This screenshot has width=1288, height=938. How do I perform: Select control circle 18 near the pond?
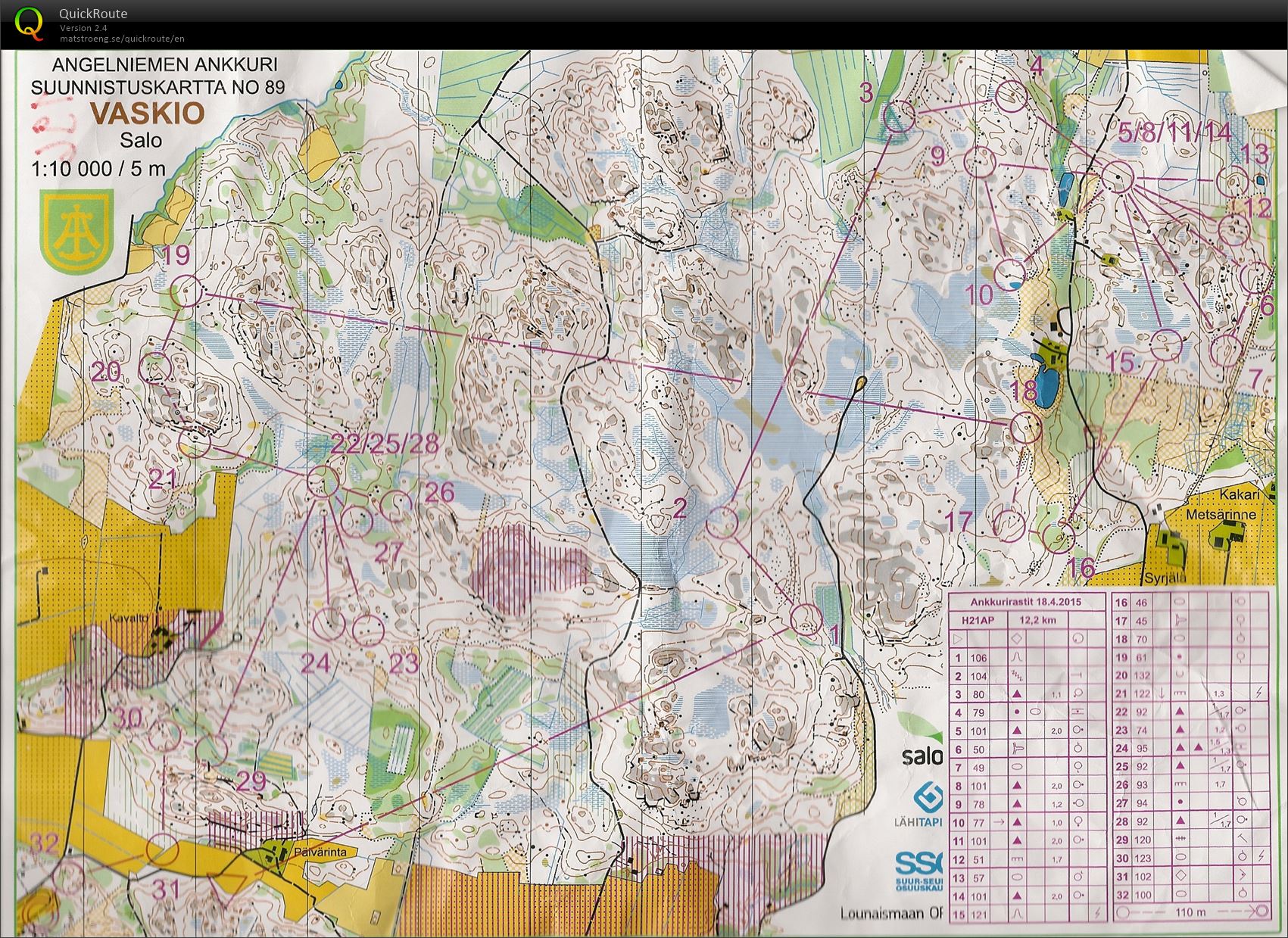(1026, 427)
